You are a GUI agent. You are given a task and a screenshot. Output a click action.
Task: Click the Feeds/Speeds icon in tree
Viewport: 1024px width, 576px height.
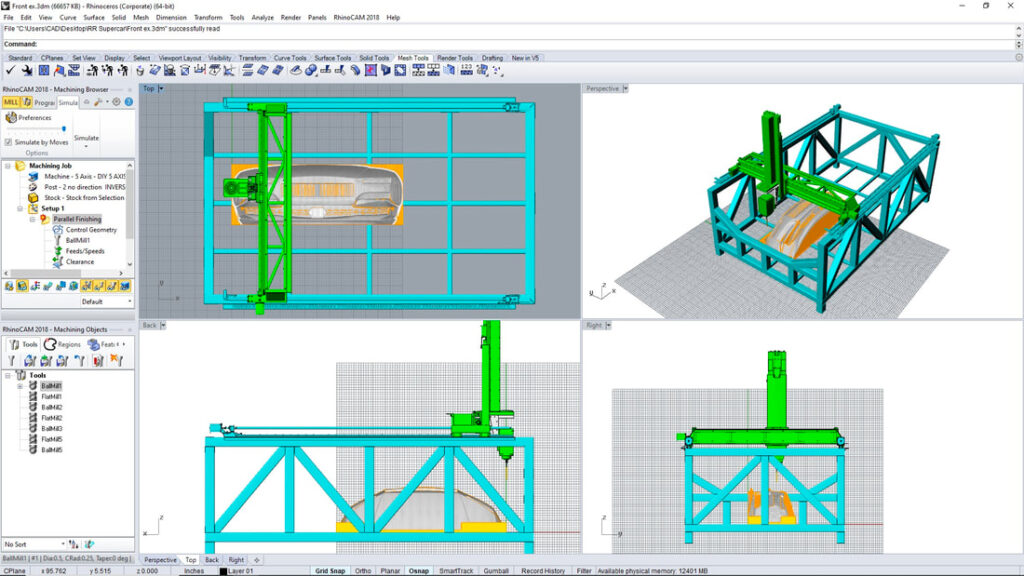58,251
